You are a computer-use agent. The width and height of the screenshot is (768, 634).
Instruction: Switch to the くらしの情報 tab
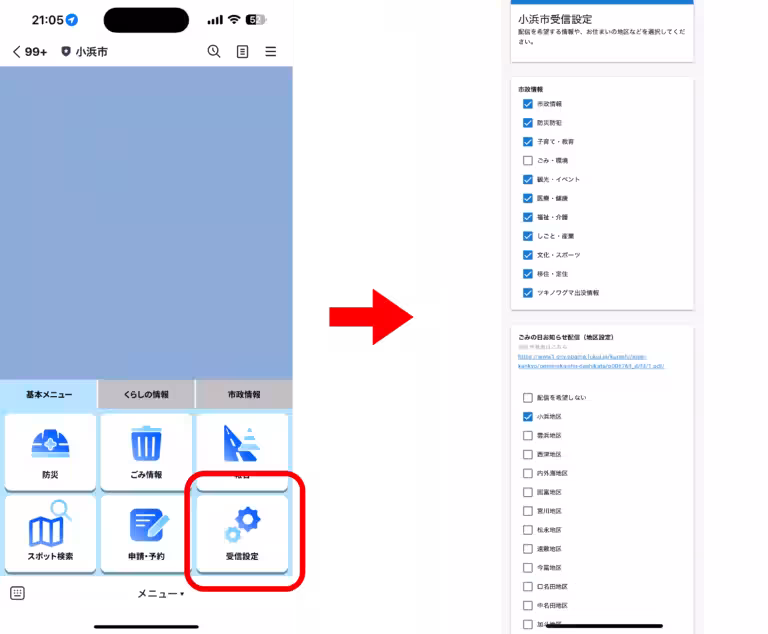(146, 395)
